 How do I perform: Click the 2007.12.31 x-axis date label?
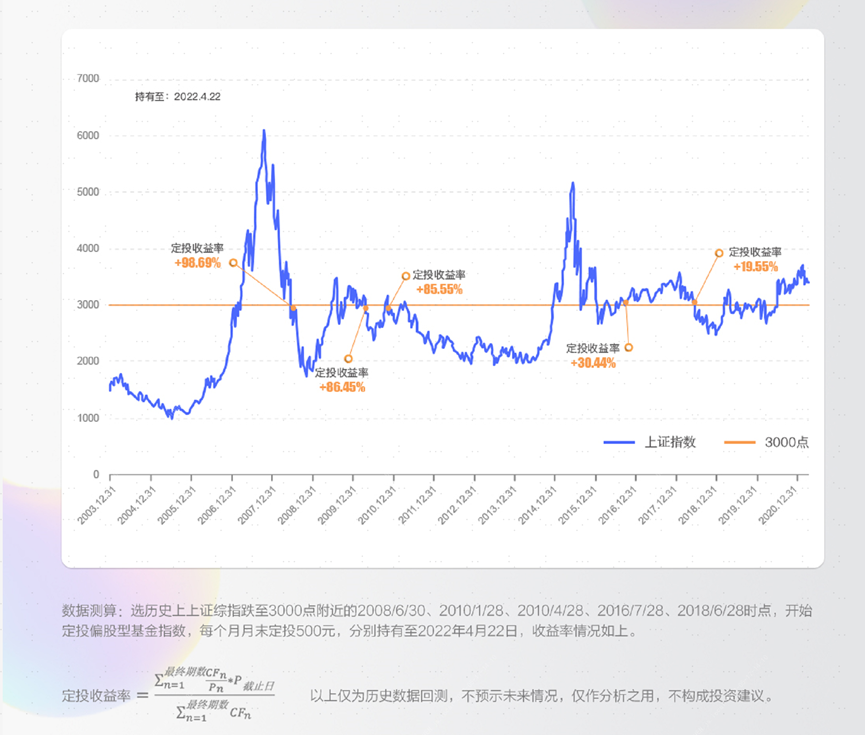pos(257,505)
